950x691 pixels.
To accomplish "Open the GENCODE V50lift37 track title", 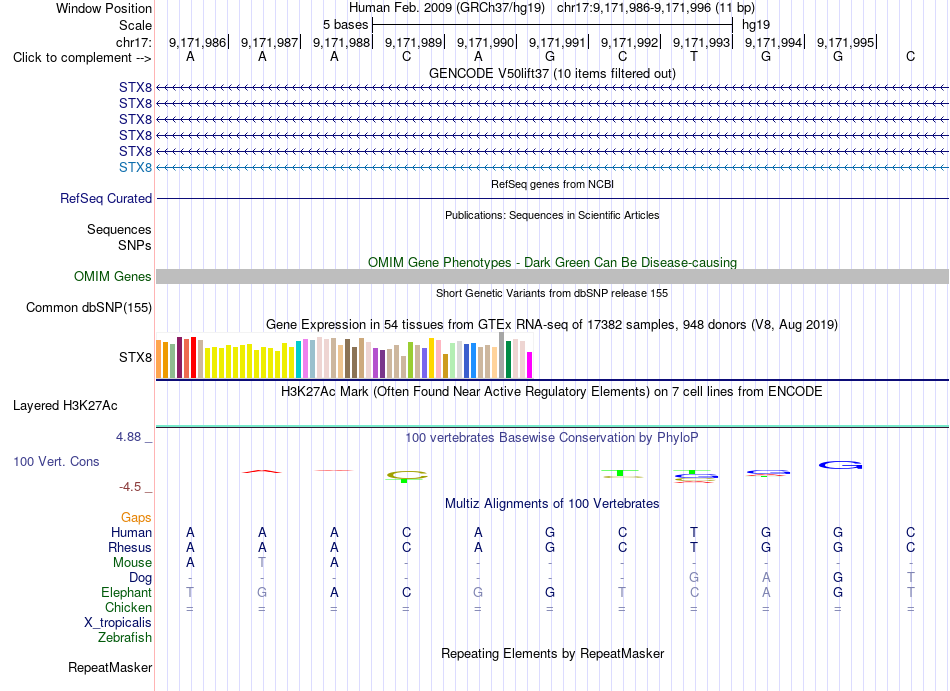I will 552,73.
